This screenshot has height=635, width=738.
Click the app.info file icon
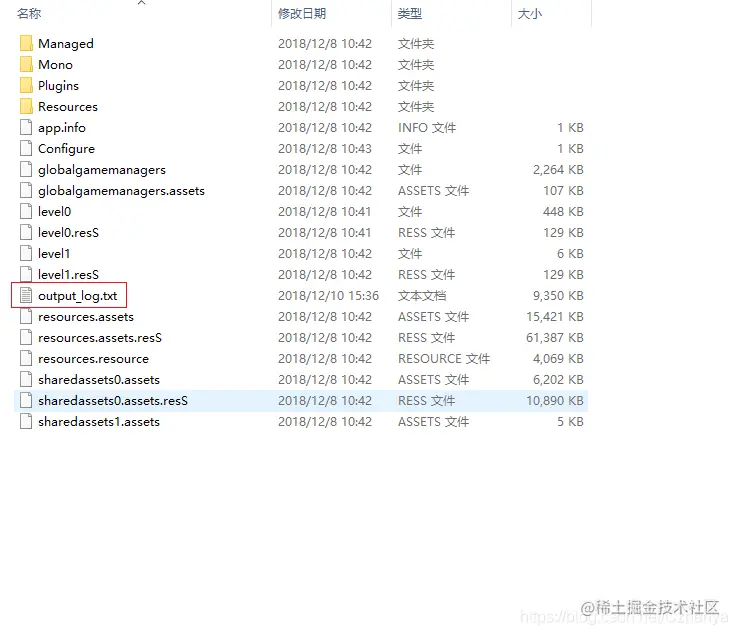coord(26,128)
